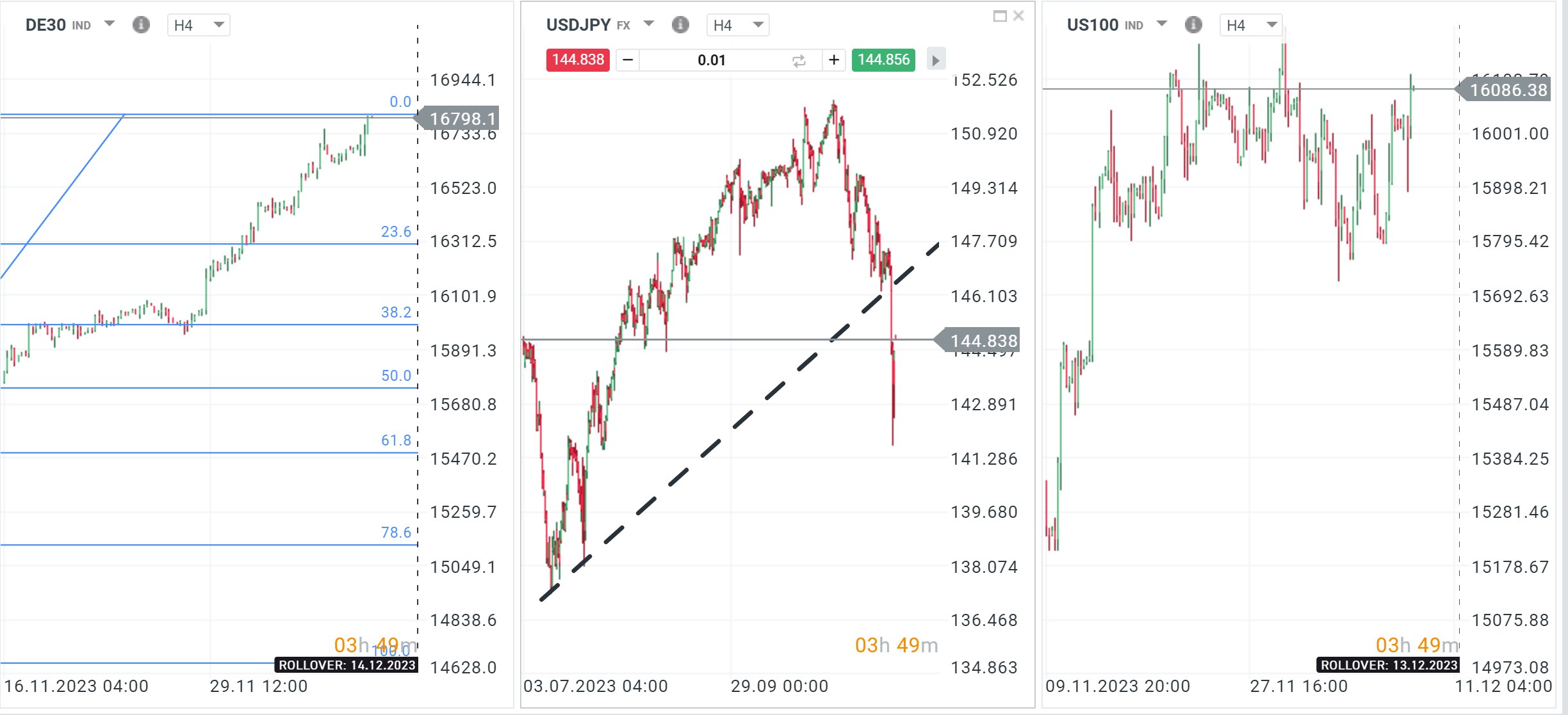Sell USDJPY at 144.838

[578, 60]
